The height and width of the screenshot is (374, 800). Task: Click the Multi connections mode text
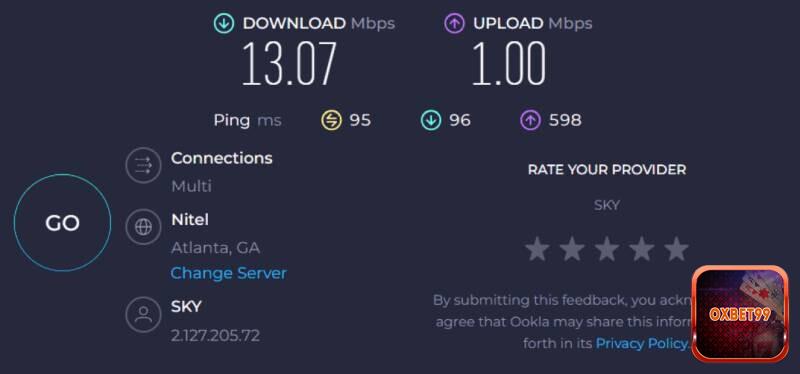point(191,186)
